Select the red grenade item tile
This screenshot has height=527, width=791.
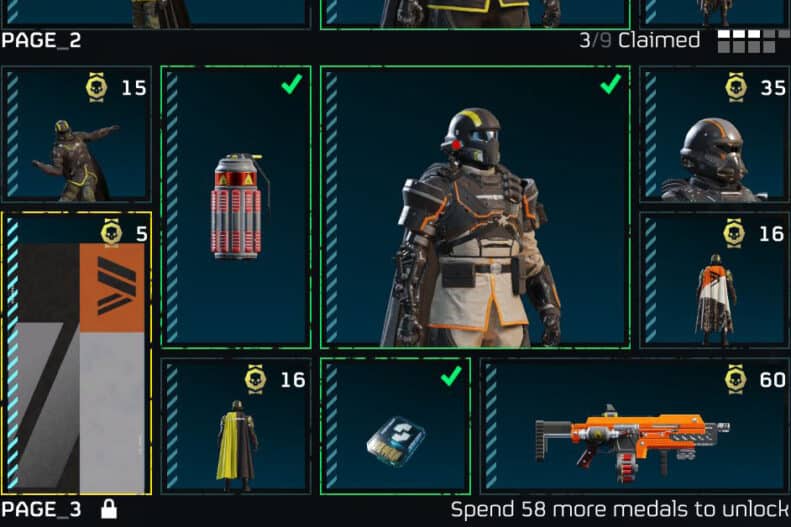(236, 207)
